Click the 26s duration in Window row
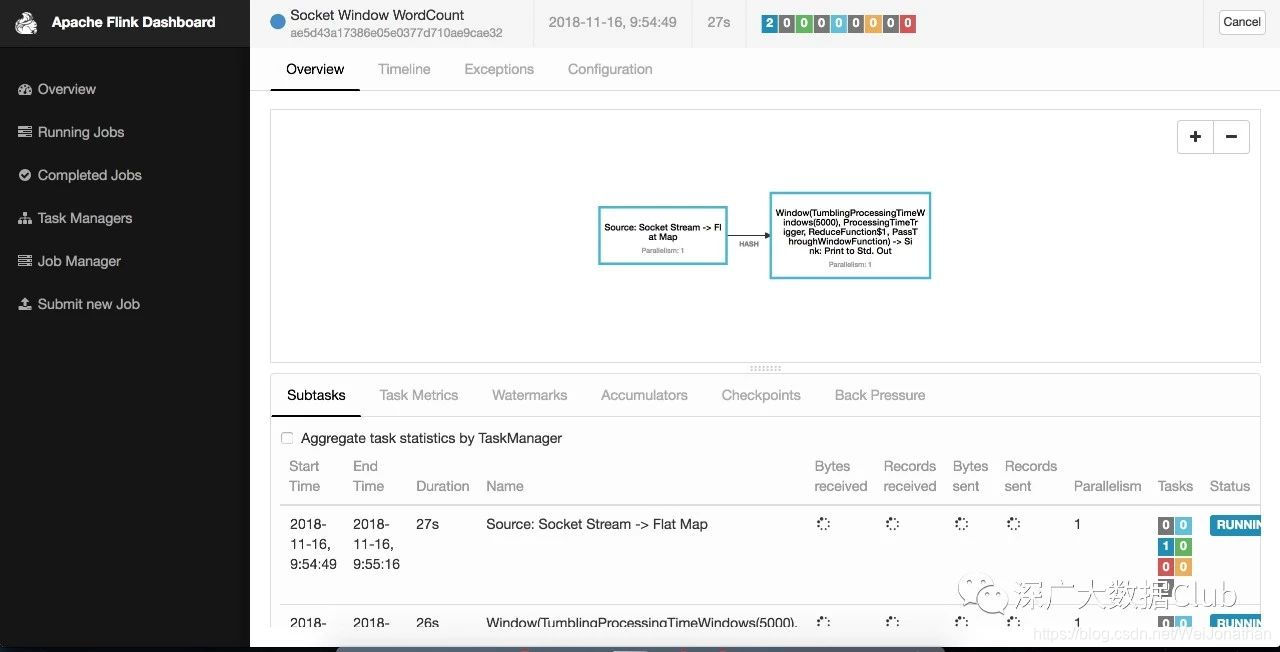The height and width of the screenshot is (652, 1280). [x=427, y=622]
